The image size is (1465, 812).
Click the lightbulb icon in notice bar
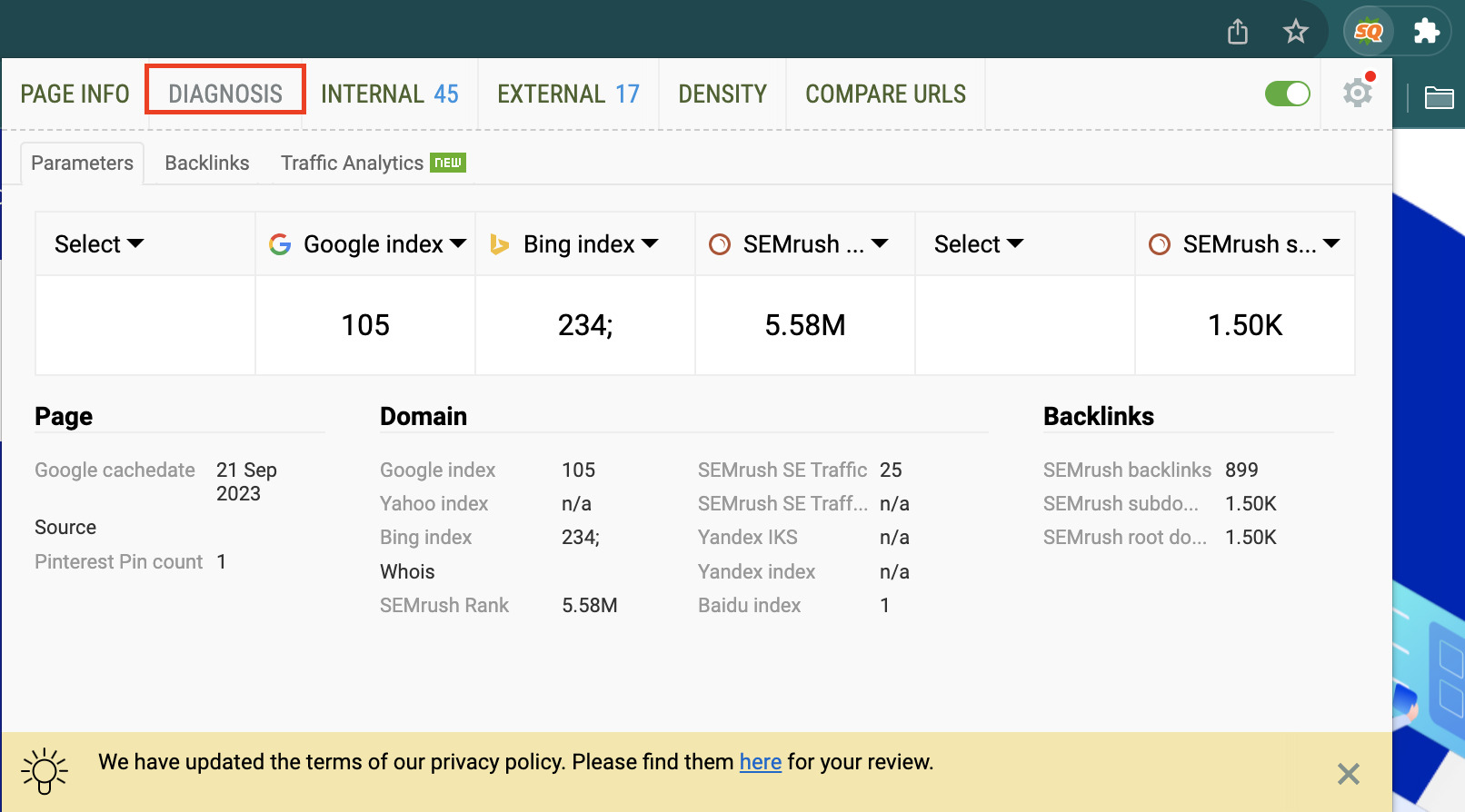[x=44, y=772]
